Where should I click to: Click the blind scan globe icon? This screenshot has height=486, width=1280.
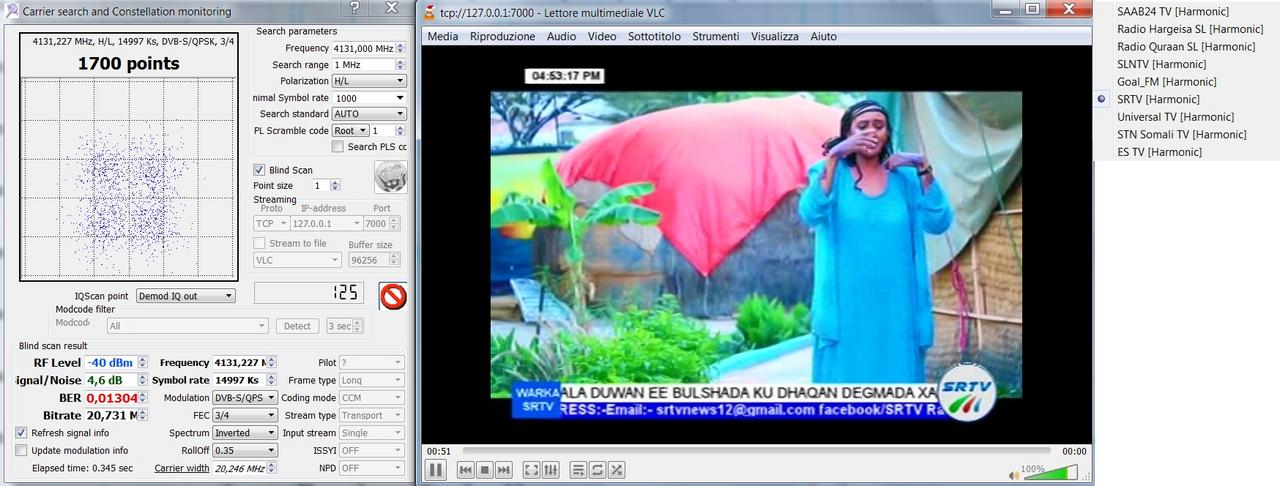tap(390, 177)
